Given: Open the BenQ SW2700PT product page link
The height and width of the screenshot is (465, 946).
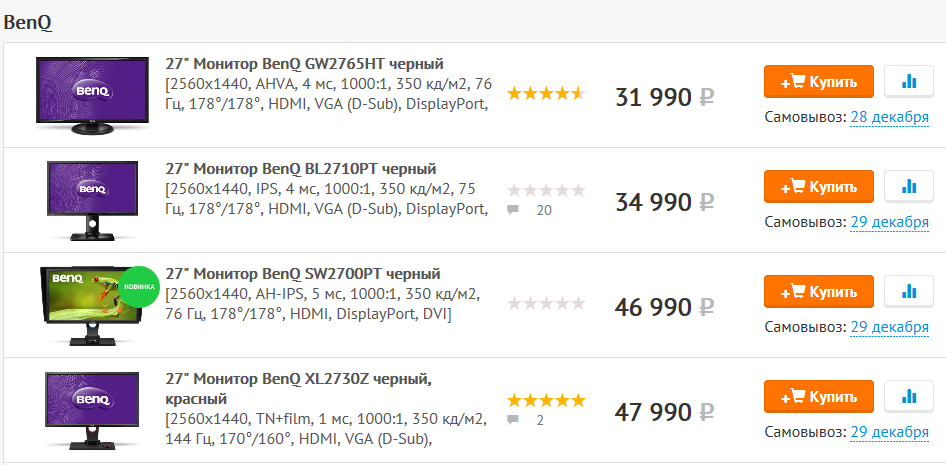Looking at the screenshot, I should click(x=302, y=274).
